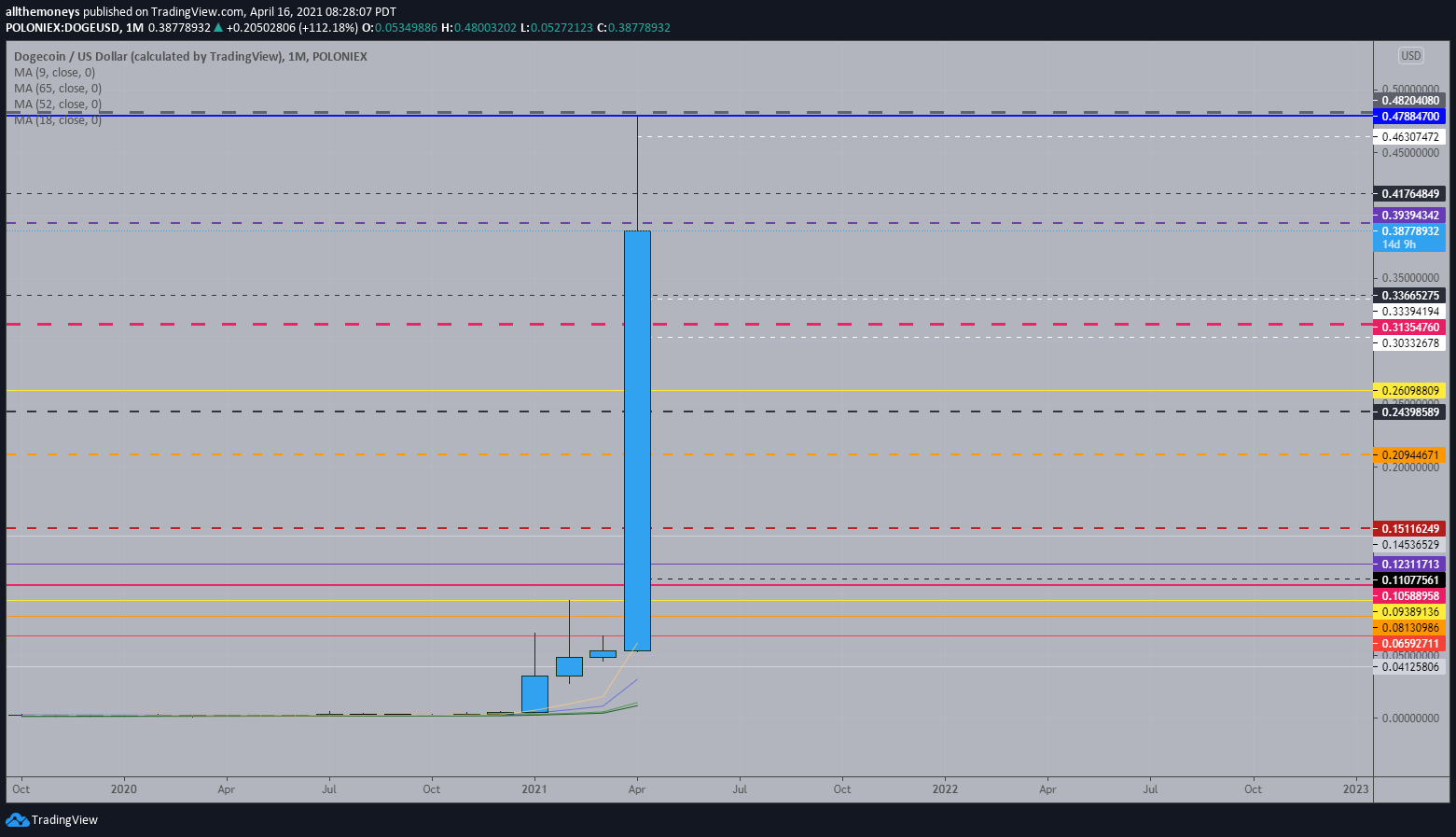This screenshot has width=1456, height=837.
Task: Click the solid yellow horizontal line
Action: coord(689,391)
